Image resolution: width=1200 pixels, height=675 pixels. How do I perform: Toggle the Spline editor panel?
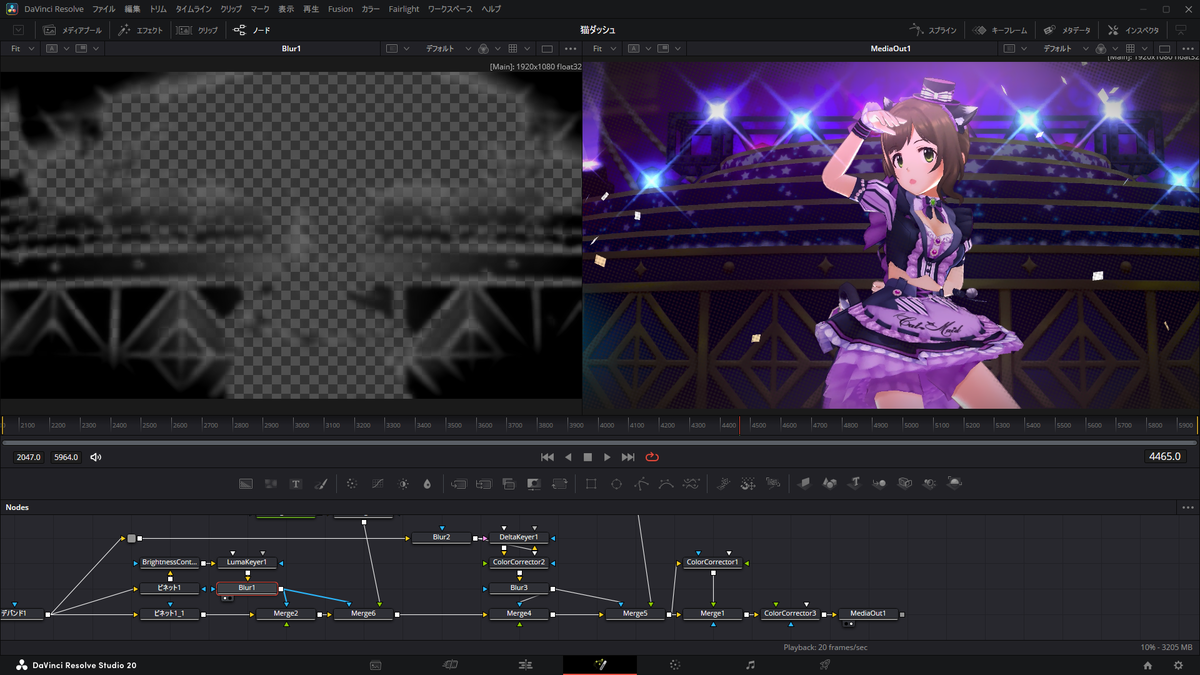point(933,30)
